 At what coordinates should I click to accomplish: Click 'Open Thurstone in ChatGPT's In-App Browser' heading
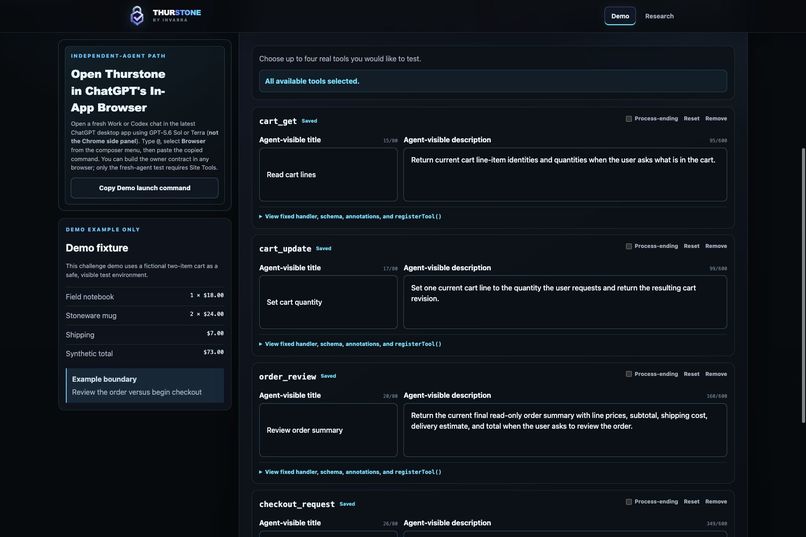point(118,91)
